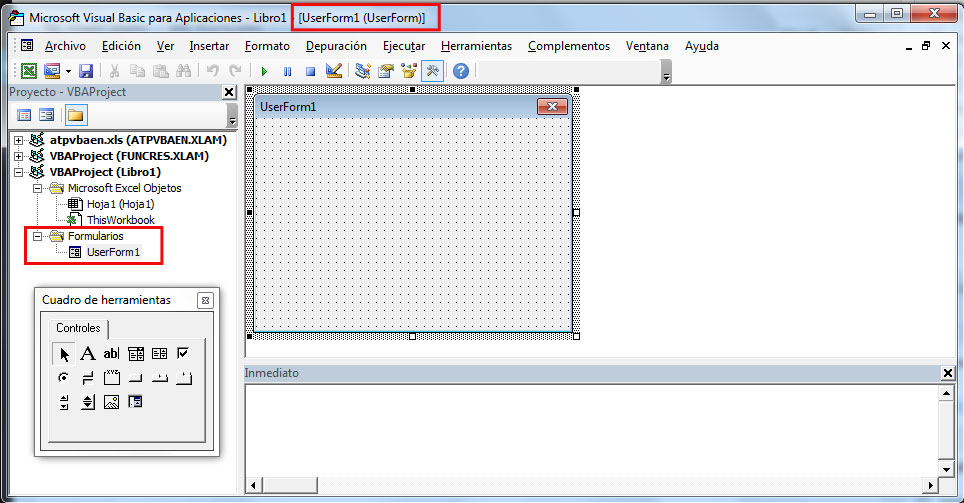Open the Archivo menu
Screen dimensions: 964x503
click(x=65, y=46)
